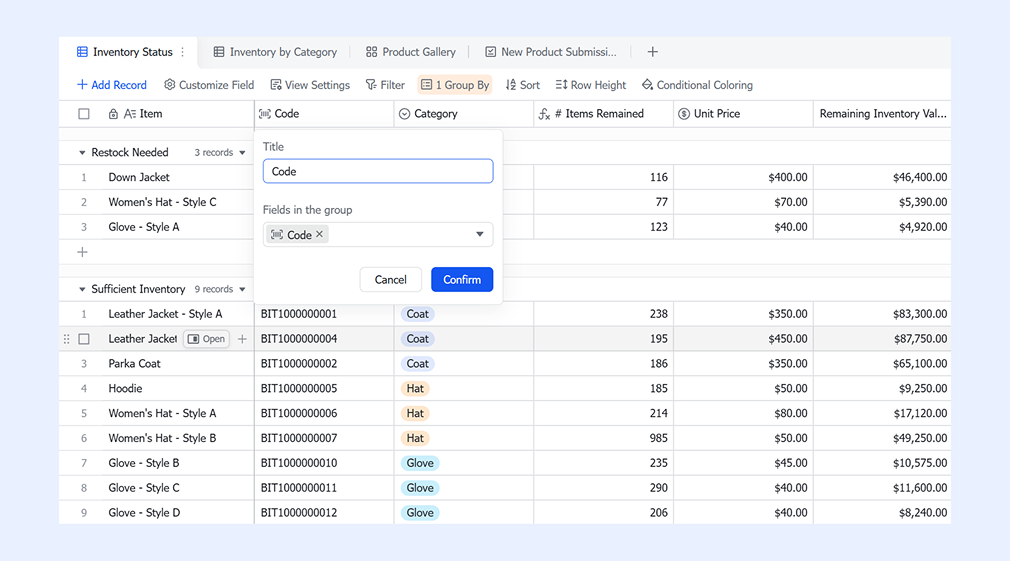The width and height of the screenshot is (1010, 561).
Task: Remove the Code tag from group fields
Action: tap(320, 234)
